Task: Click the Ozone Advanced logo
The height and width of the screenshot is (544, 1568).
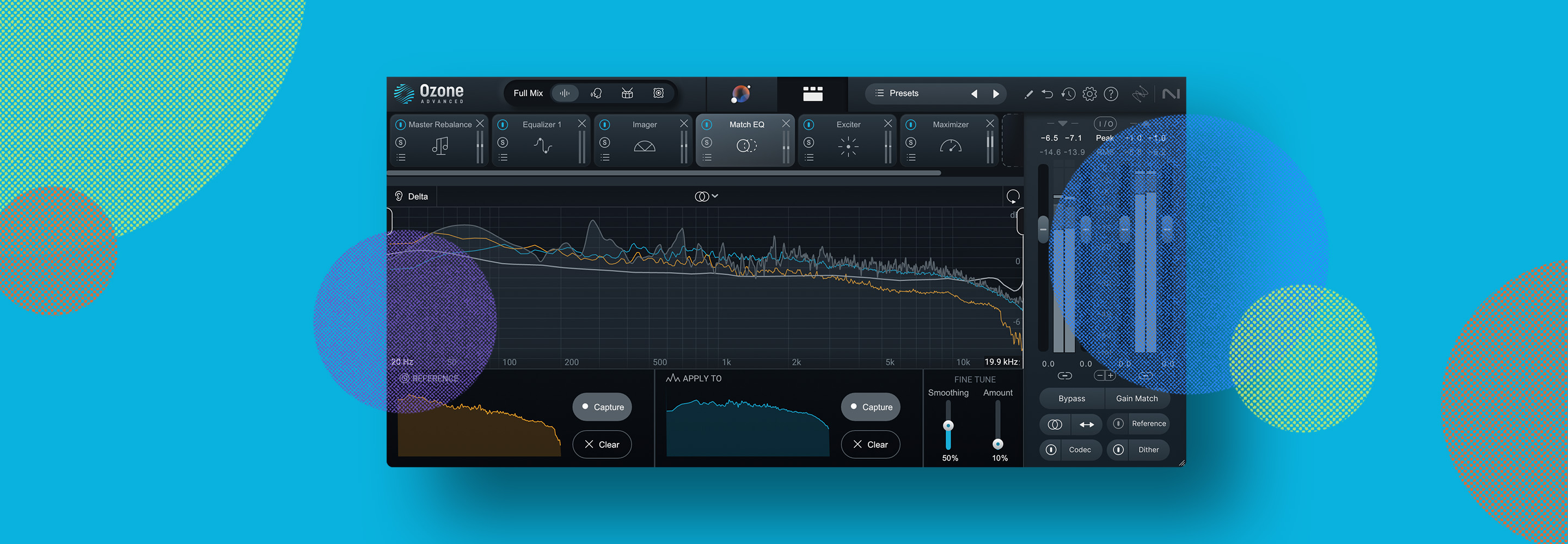Action: [x=428, y=93]
